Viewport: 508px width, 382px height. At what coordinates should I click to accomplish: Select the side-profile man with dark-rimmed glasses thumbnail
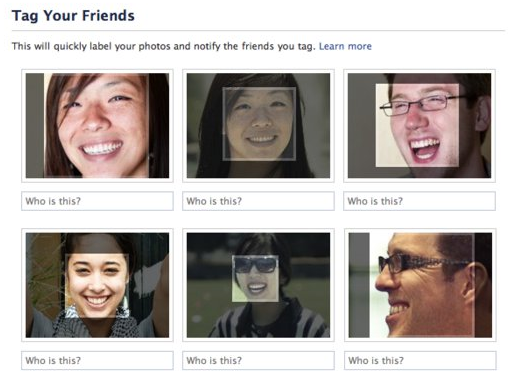pos(420,285)
